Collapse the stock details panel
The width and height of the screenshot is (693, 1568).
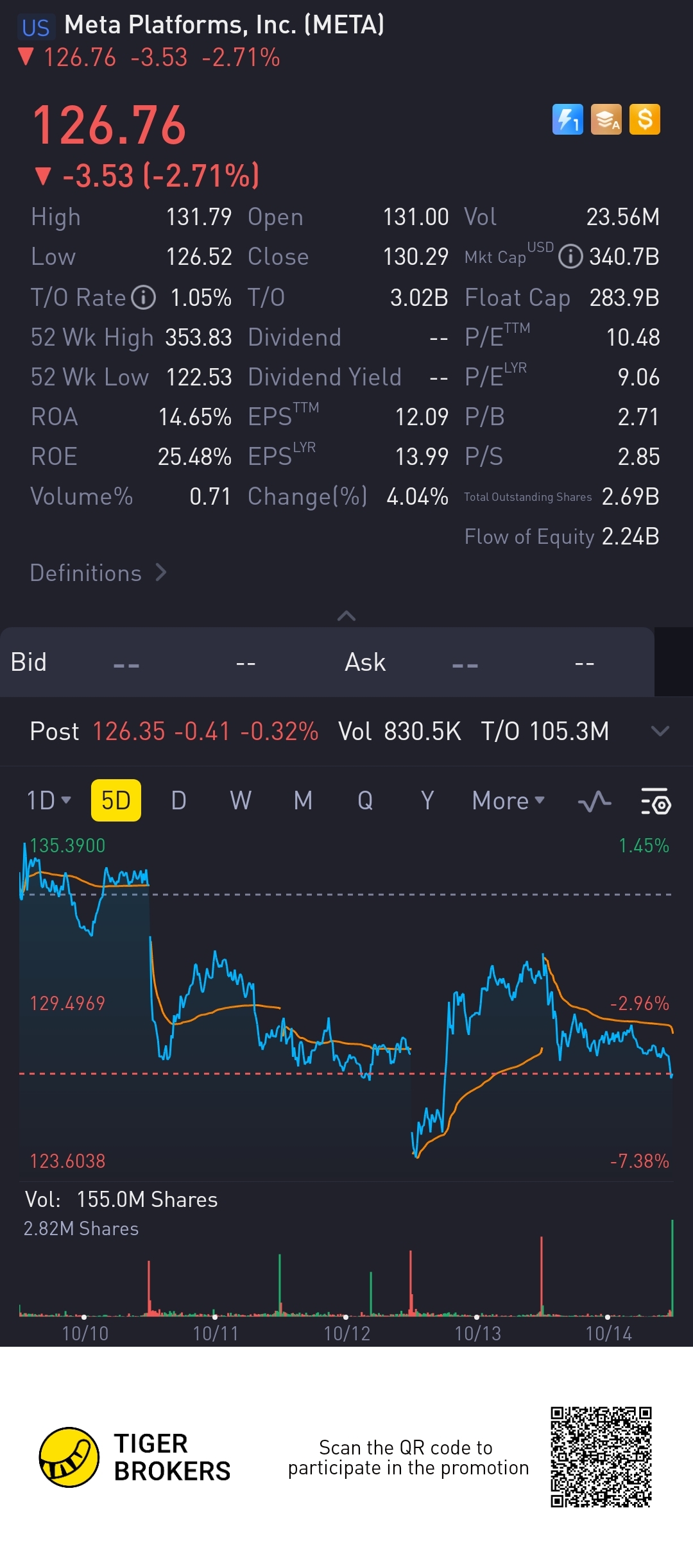click(x=346, y=616)
